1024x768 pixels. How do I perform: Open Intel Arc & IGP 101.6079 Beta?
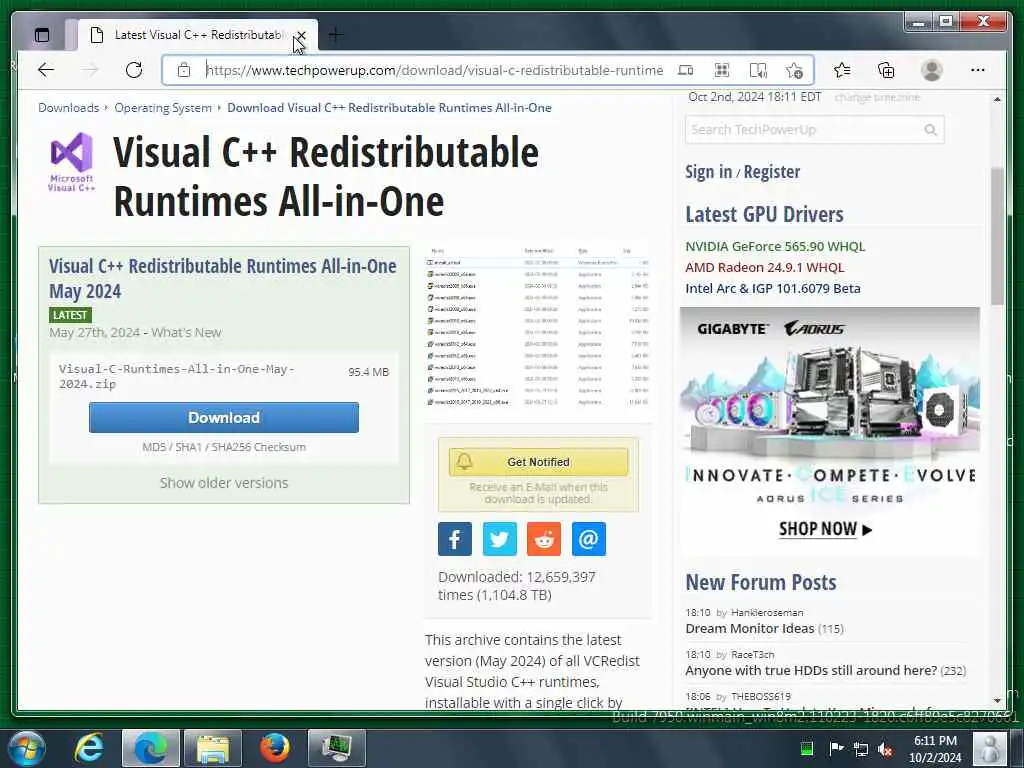click(773, 288)
